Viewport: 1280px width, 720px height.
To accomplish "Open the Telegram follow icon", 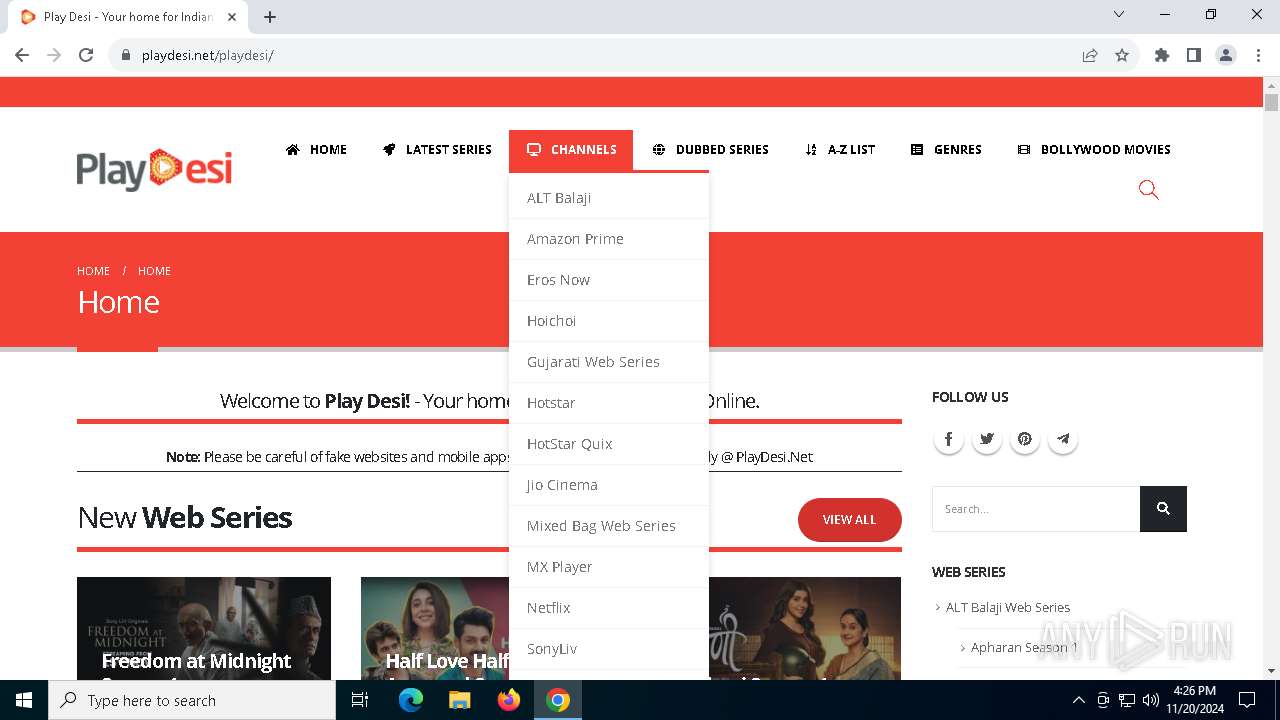I will click(1062, 439).
